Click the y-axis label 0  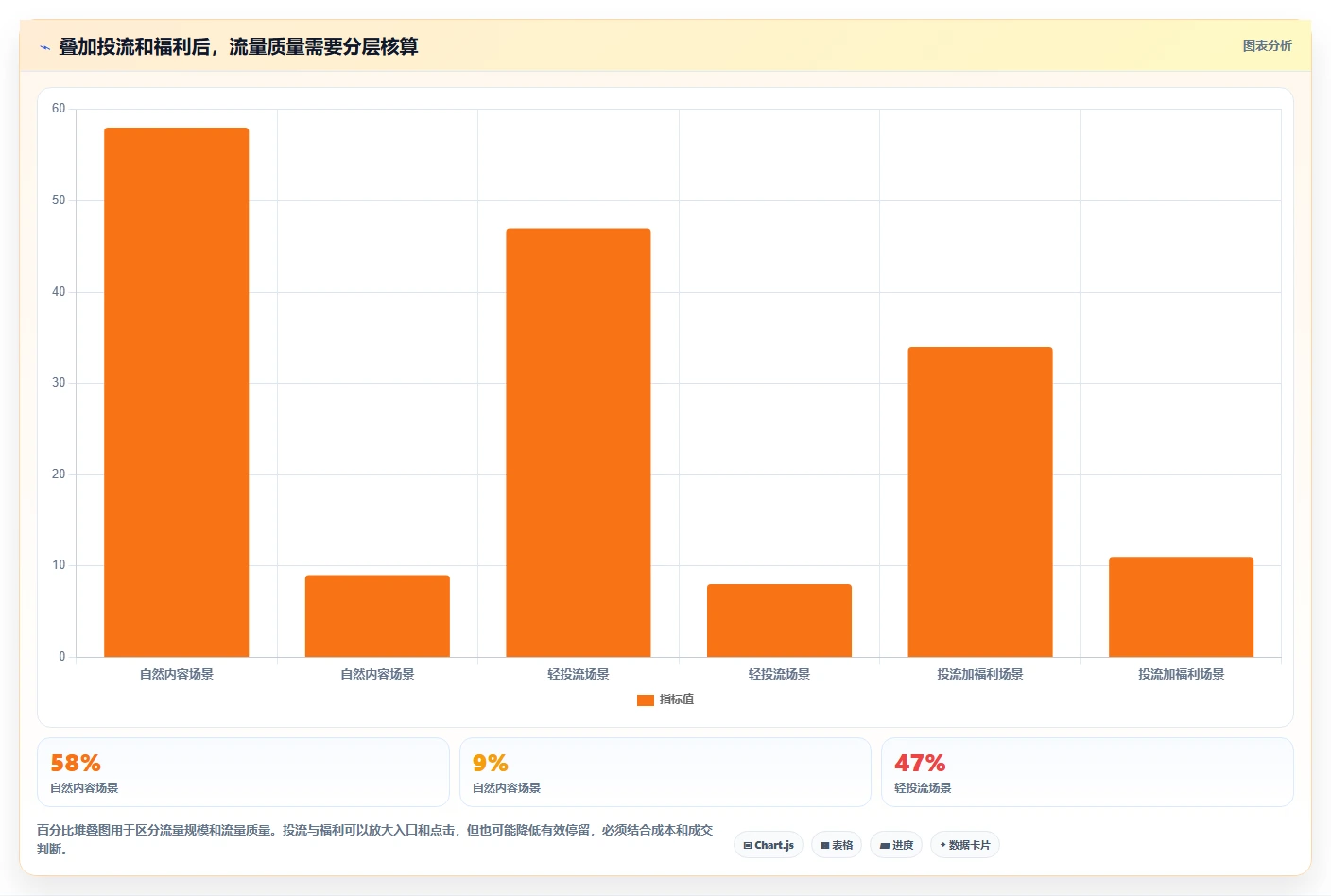pyautogui.click(x=62, y=657)
